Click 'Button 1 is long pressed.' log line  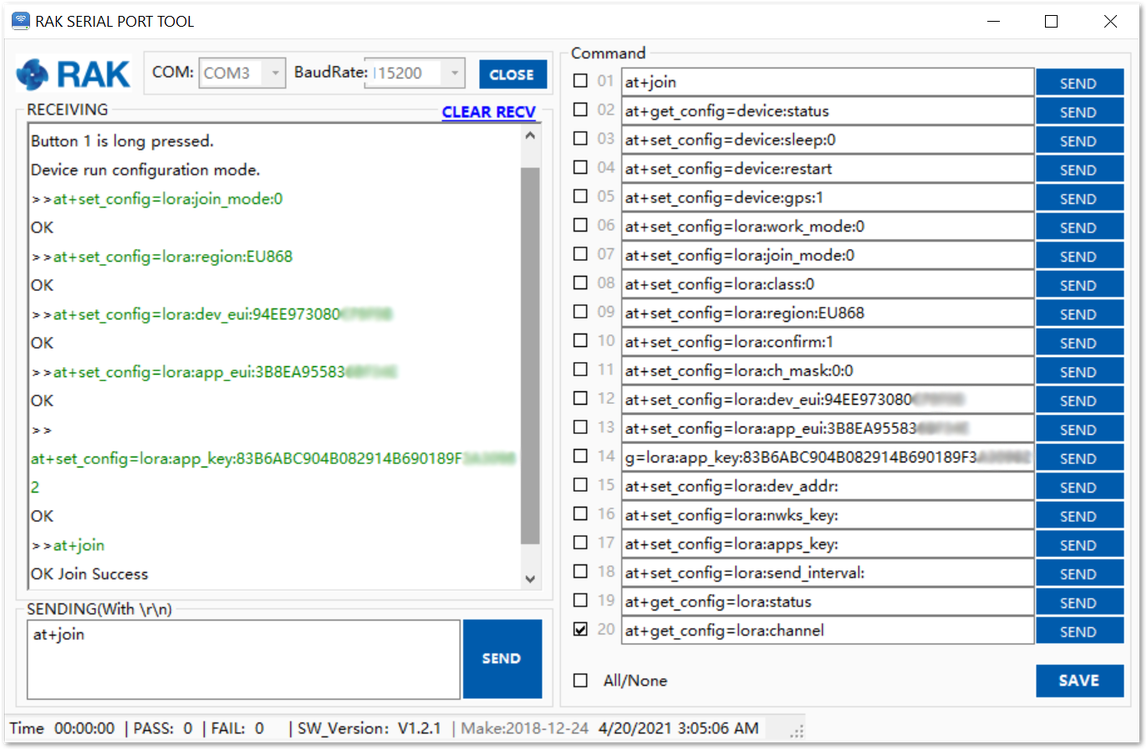click(x=122, y=141)
